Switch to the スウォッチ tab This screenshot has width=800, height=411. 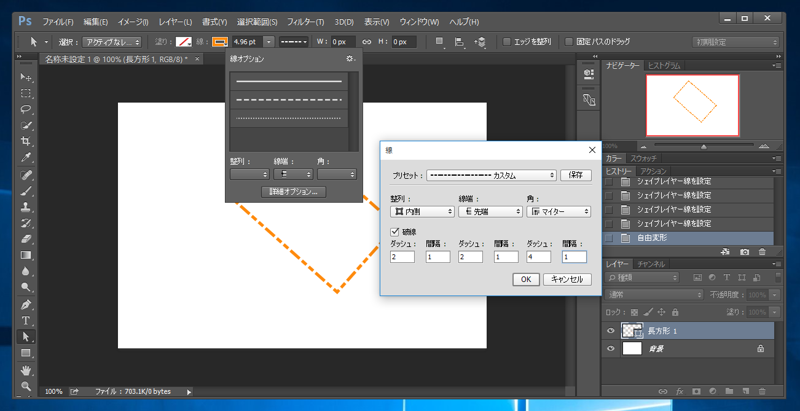(643, 158)
